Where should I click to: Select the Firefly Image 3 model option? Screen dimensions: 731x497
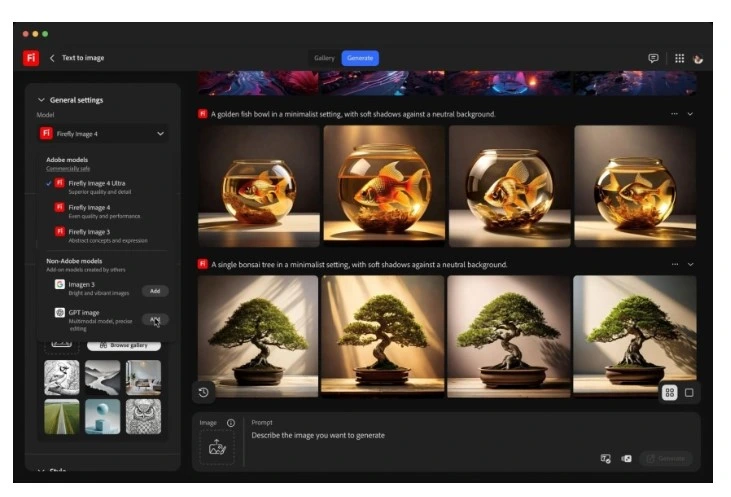point(105,235)
